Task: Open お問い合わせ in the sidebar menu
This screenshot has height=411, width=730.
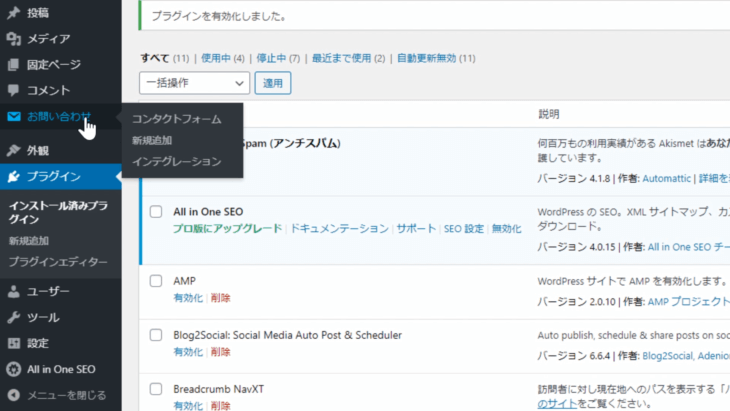Action: (61, 116)
